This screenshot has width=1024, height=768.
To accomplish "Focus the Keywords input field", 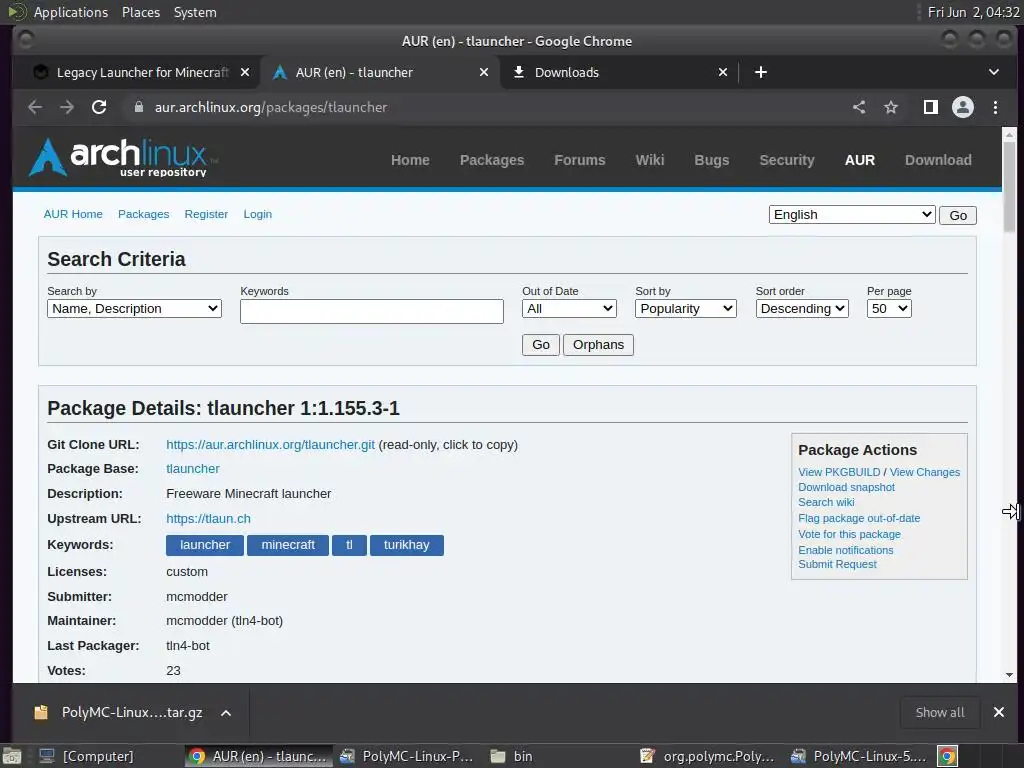I will pyautogui.click(x=372, y=312).
